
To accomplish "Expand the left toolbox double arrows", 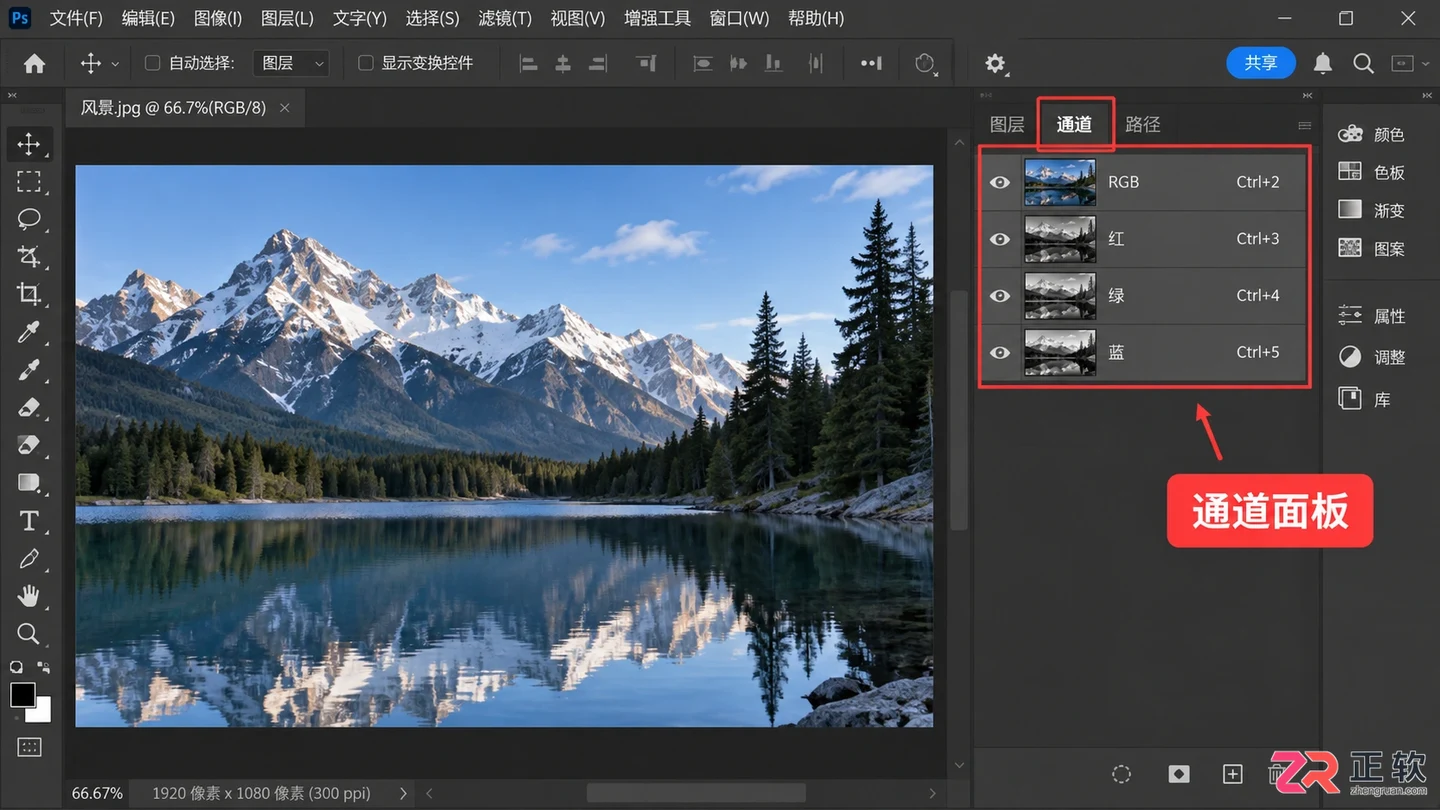I will click(x=12, y=96).
